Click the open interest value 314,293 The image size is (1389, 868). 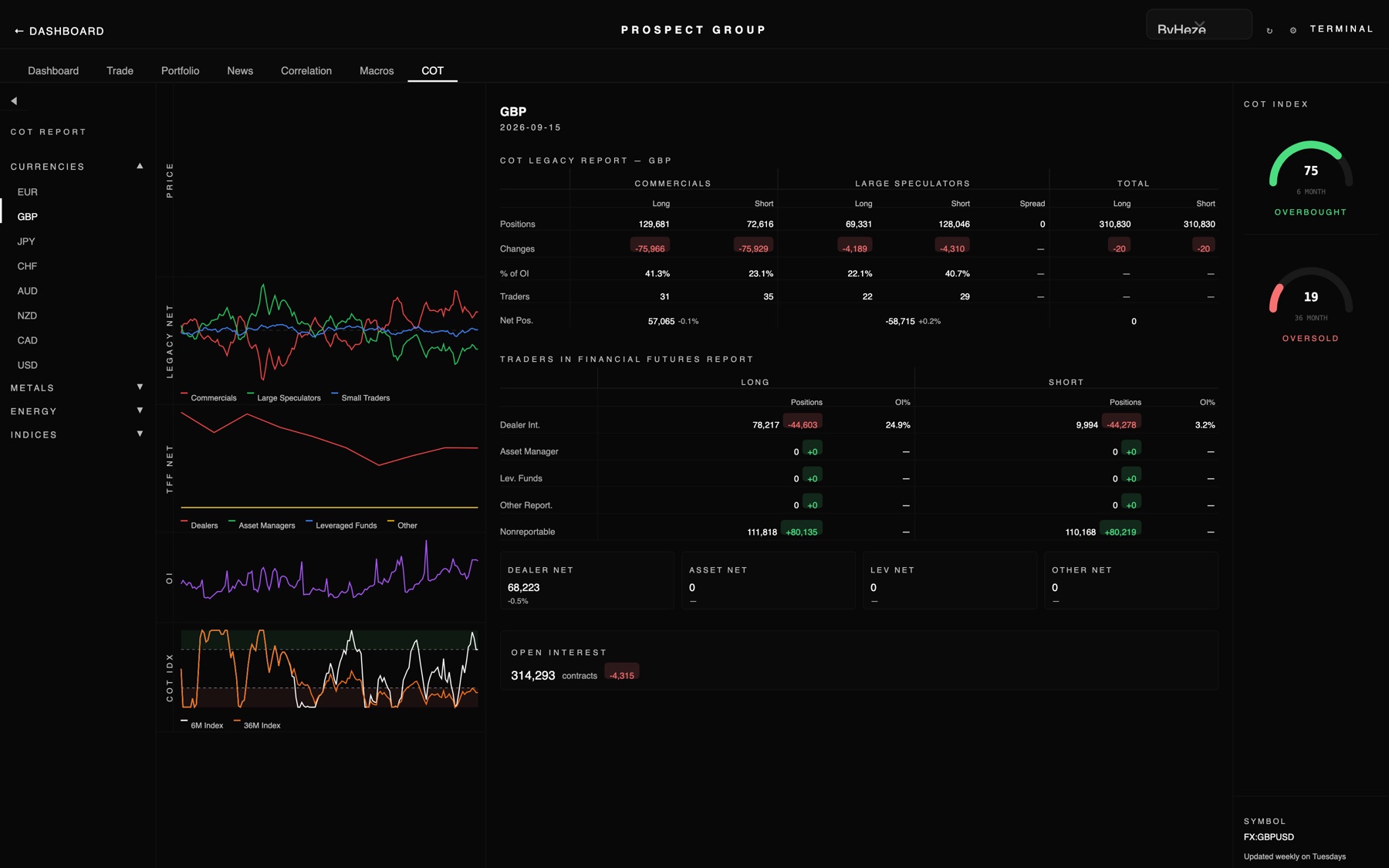tap(532, 675)
